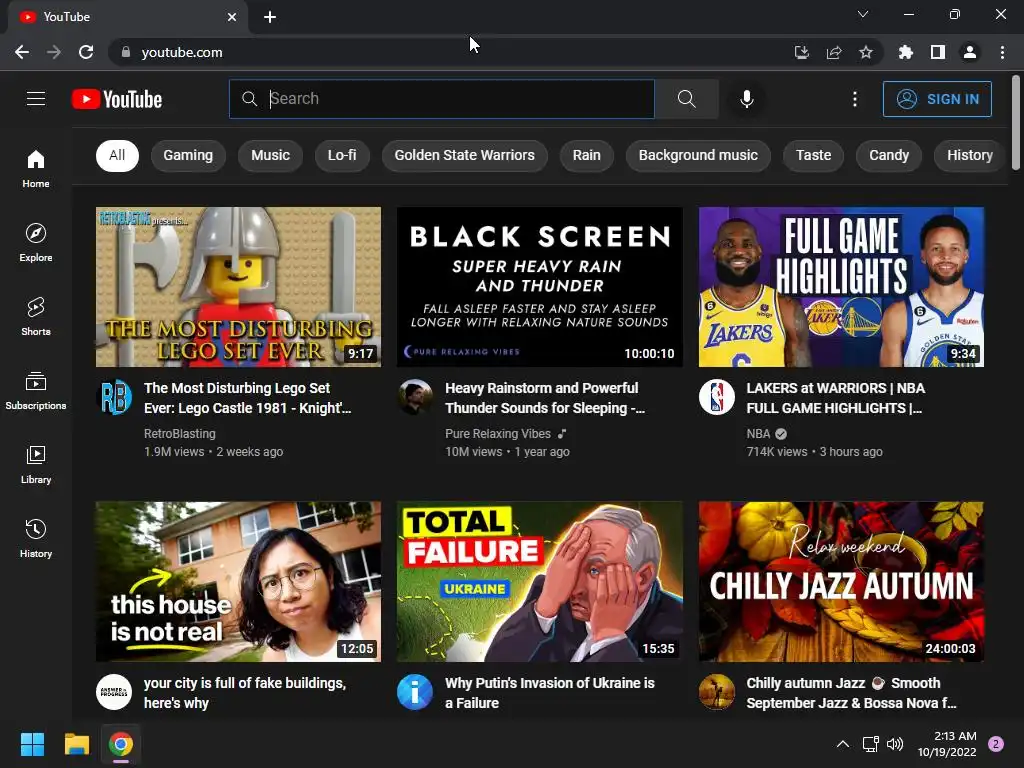1024x768 pixels.
Task: Select Golden State Warriors chip
Action: pos(464,155)
